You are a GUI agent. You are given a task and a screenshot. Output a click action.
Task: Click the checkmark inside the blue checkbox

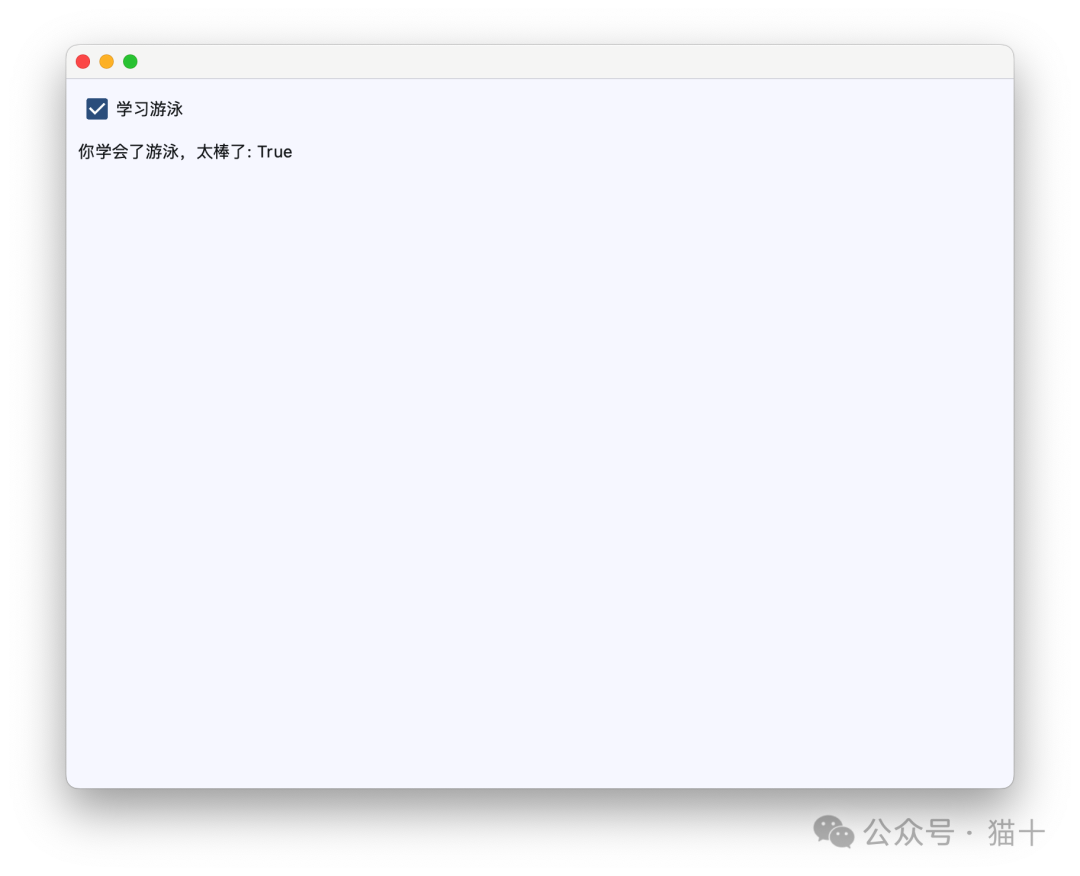coord(96,108)
